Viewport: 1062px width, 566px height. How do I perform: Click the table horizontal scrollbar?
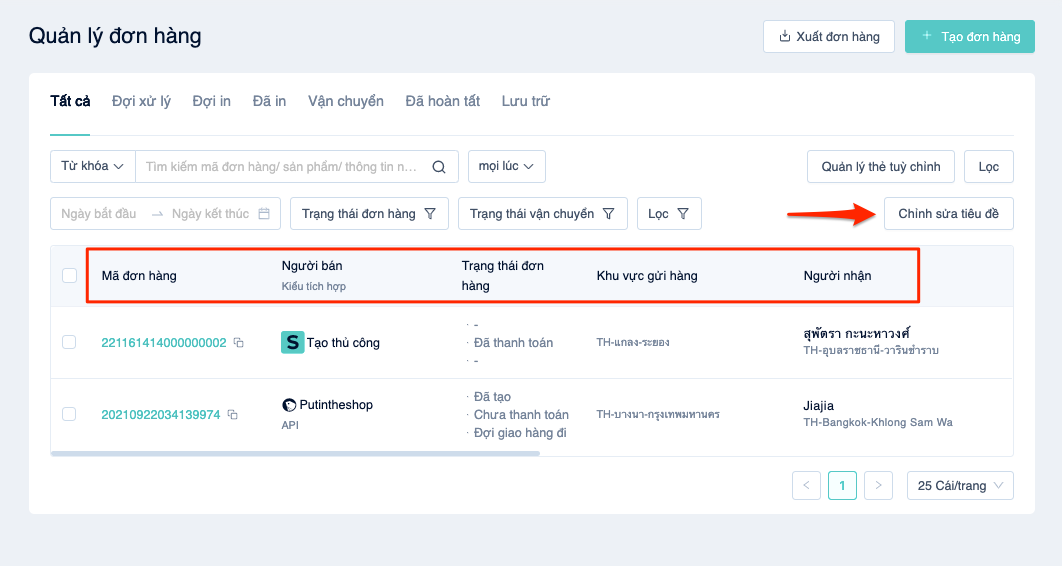coord(295,453)
